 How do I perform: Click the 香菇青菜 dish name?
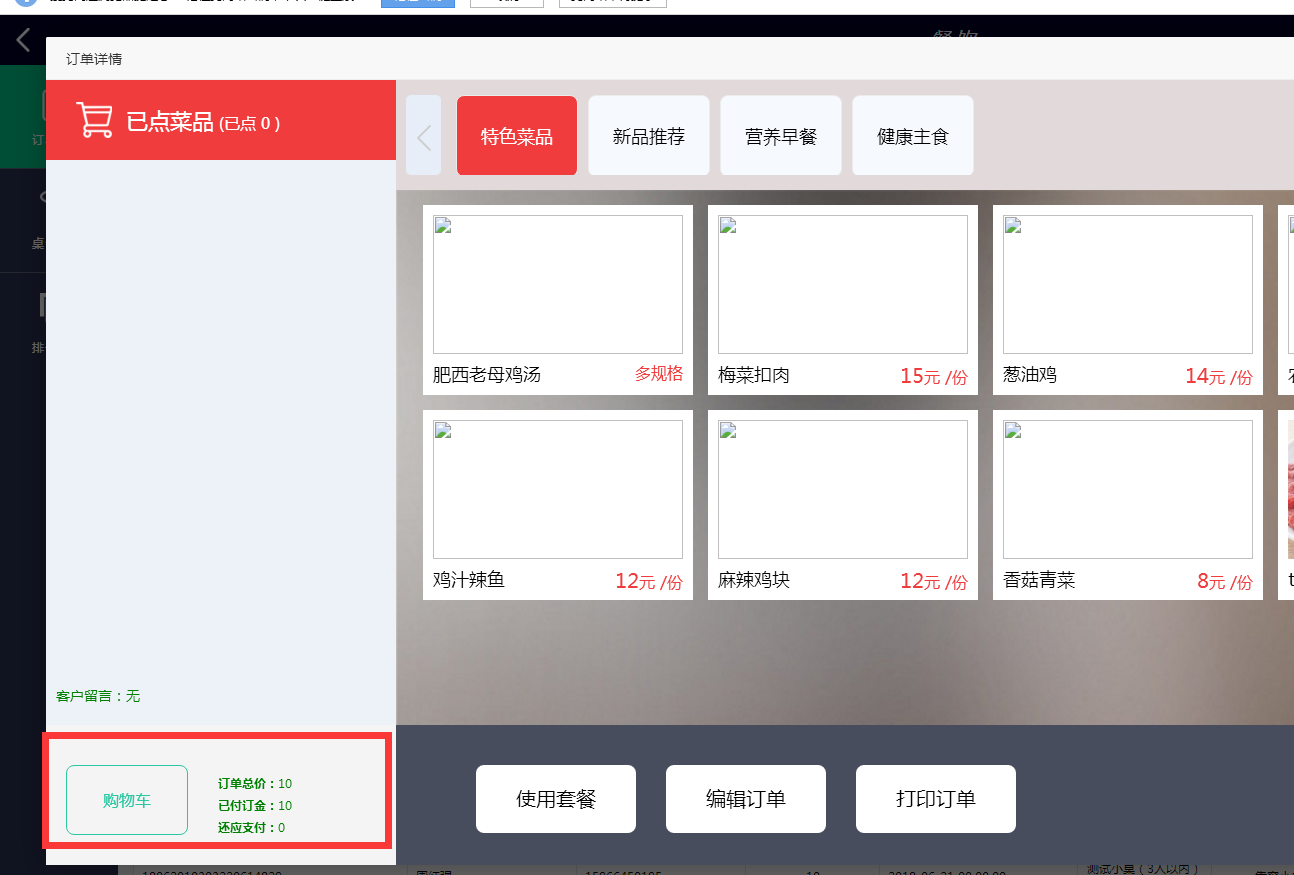[1039, 580]
